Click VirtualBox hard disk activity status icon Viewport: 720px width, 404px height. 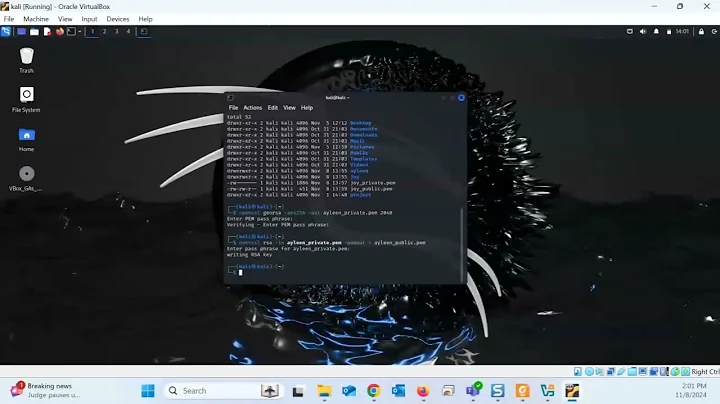[x=578, y=371]
